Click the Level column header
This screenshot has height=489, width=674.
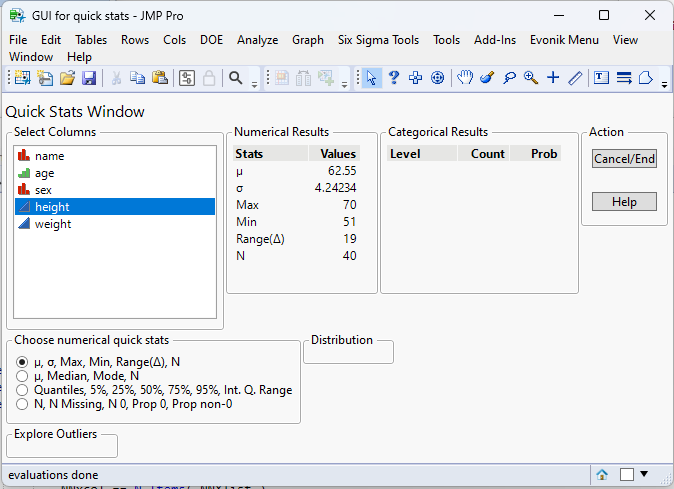pos(421,153)
